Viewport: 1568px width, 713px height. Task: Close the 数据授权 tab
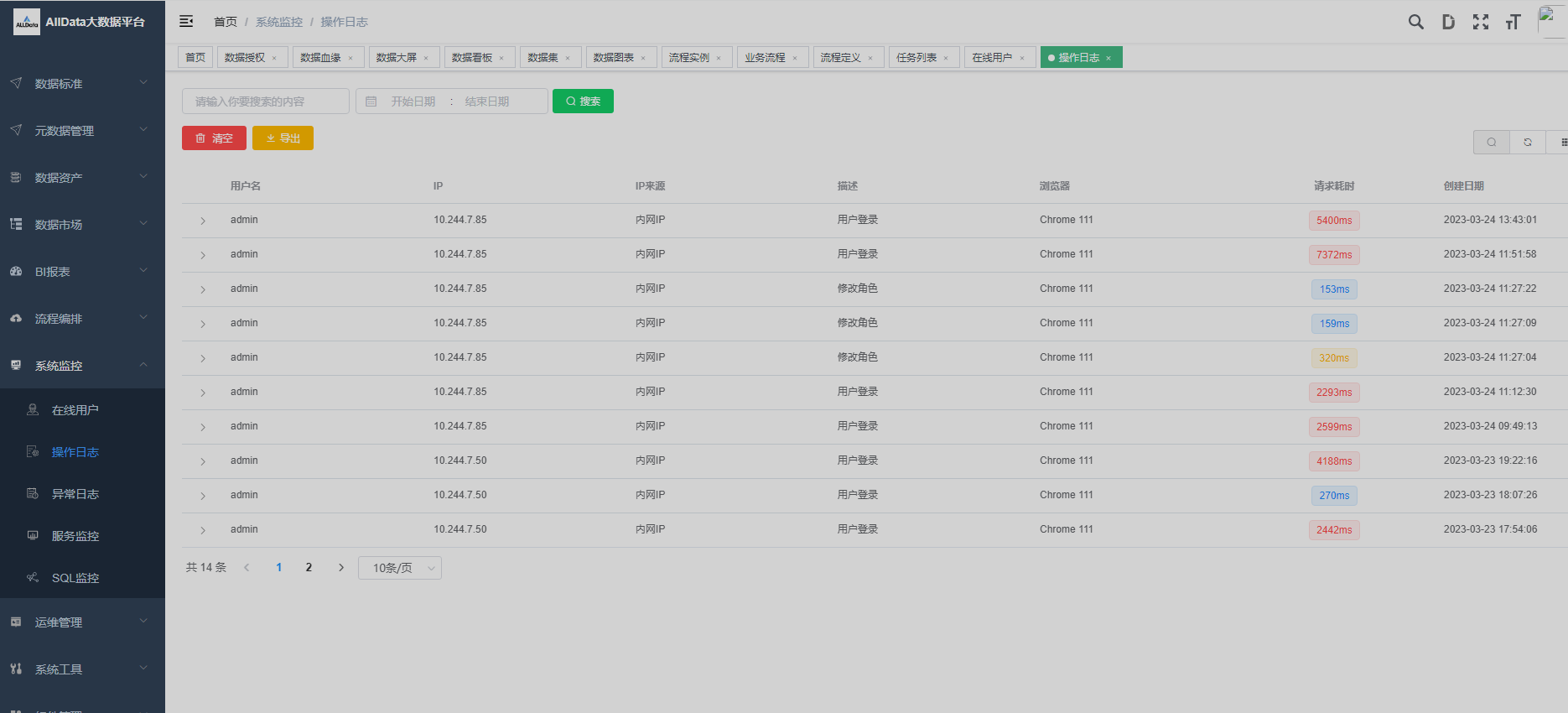(274, 58)
